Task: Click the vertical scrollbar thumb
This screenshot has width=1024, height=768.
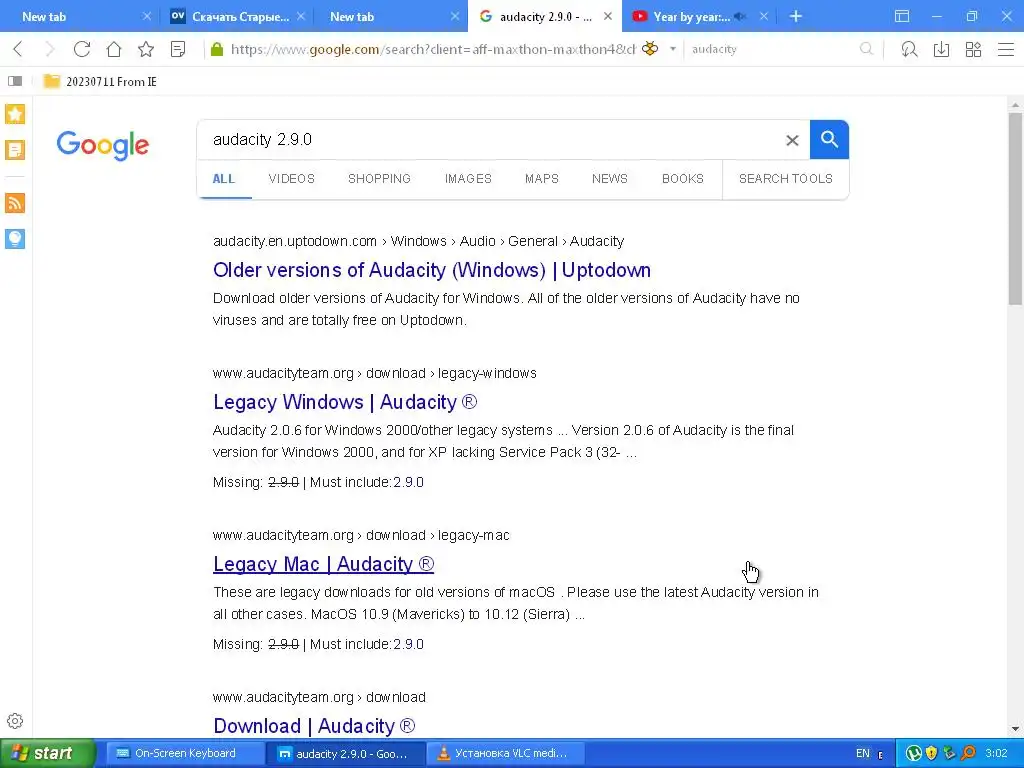Action: 1015,209
